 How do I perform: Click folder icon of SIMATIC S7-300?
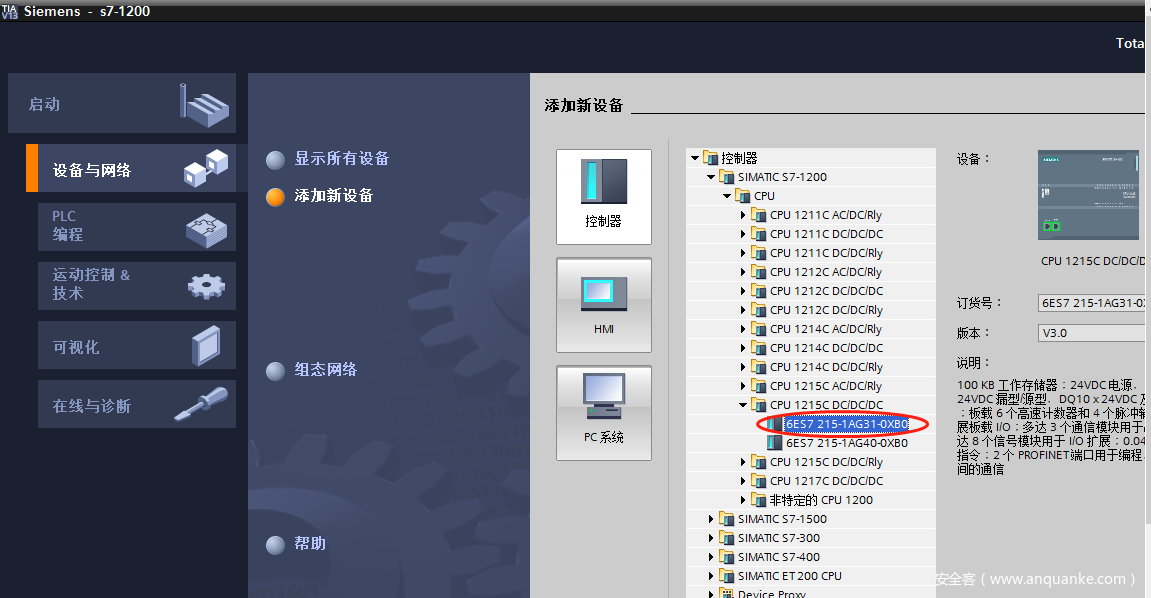(x=726, y=538)
